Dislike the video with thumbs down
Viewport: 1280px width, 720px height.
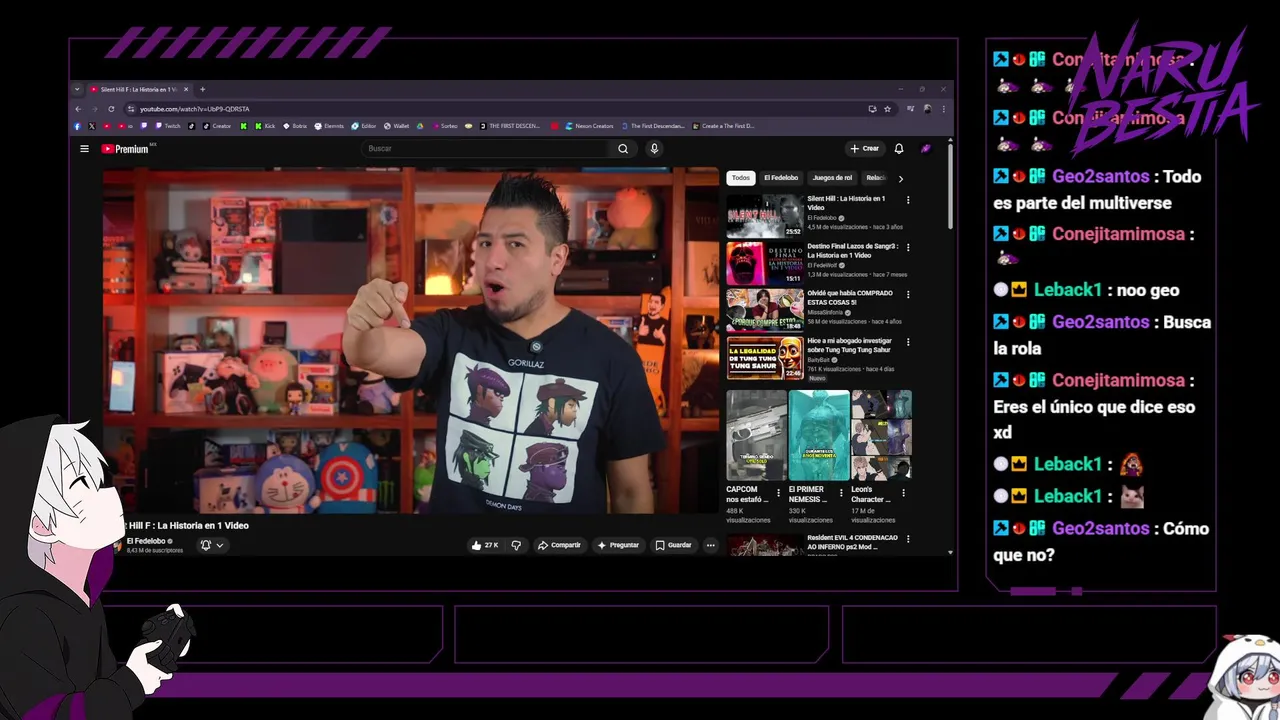click(516, 545)
